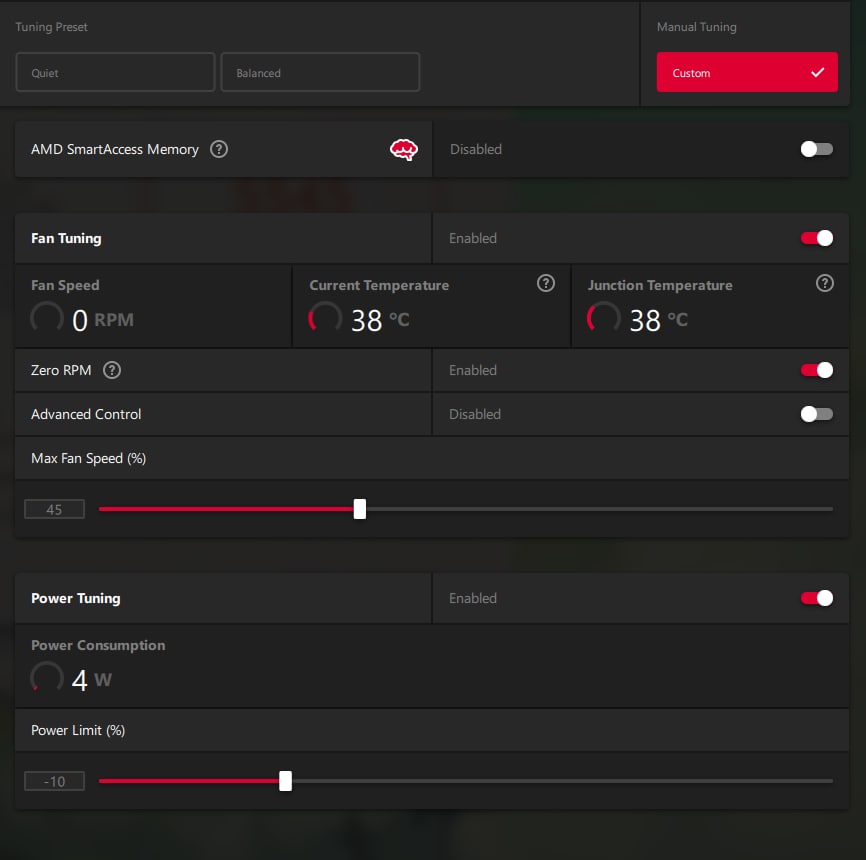Disable the Fan Tuning toggle
Screen dimensions: 866x860
[817, 238]
